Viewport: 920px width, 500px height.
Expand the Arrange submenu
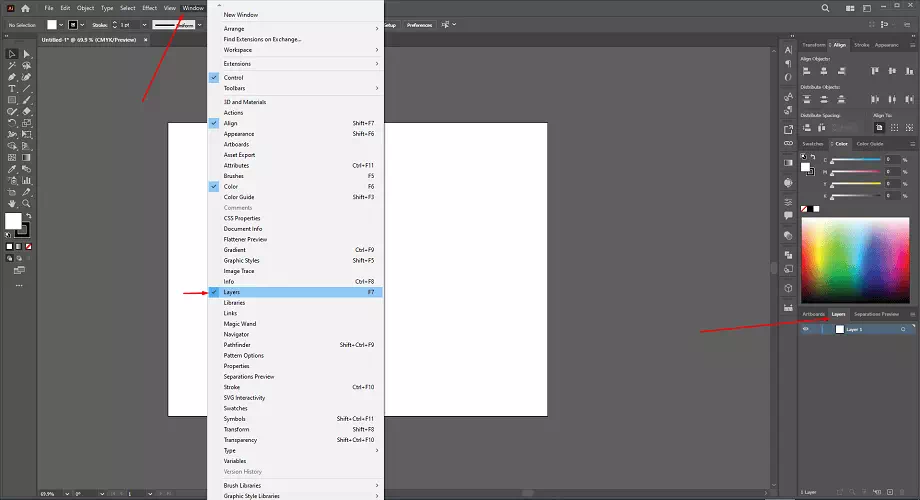(x=295, y=29)
